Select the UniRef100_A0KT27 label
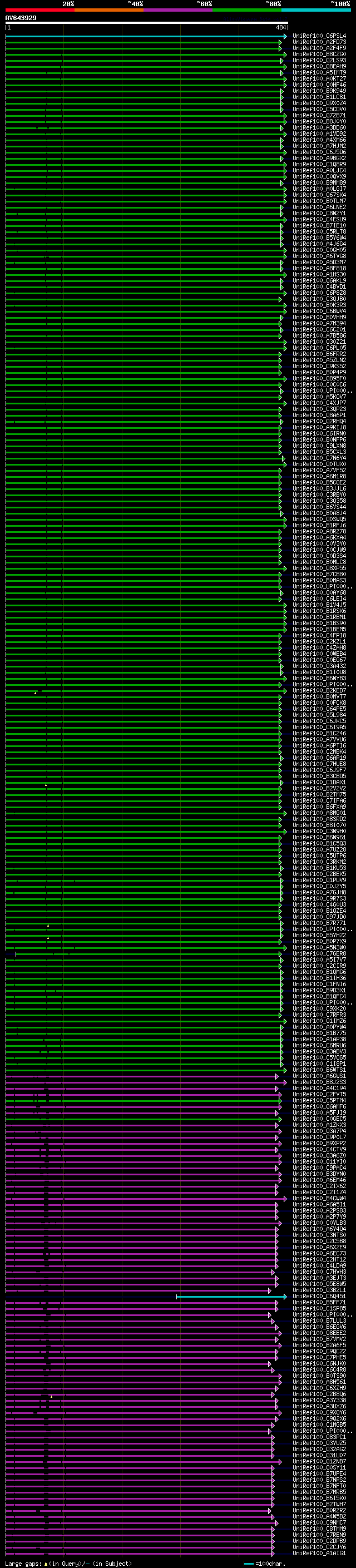Screen dimensions: 356x1568 pos(319,78)
